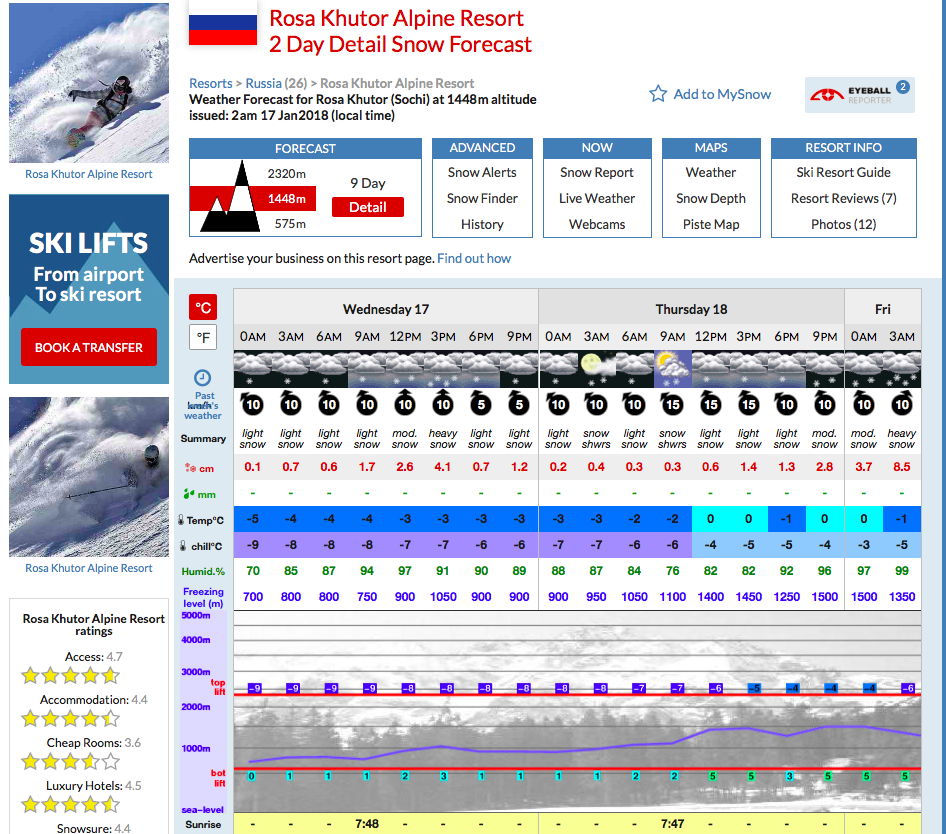The image size is (946, 834).
Task: Go to the Resorts breadcrumb link
Action: point(211,83)
